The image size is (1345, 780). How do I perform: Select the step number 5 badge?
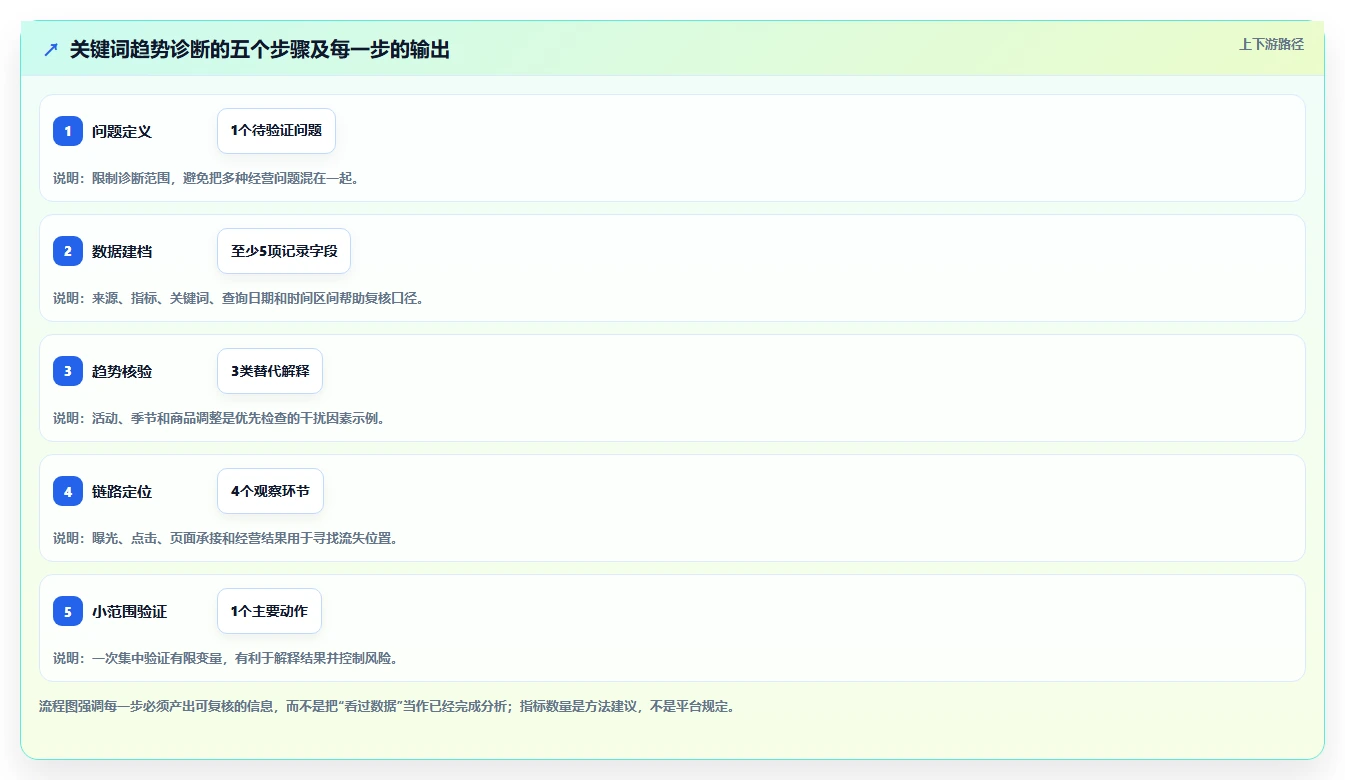tap(68, 611)
